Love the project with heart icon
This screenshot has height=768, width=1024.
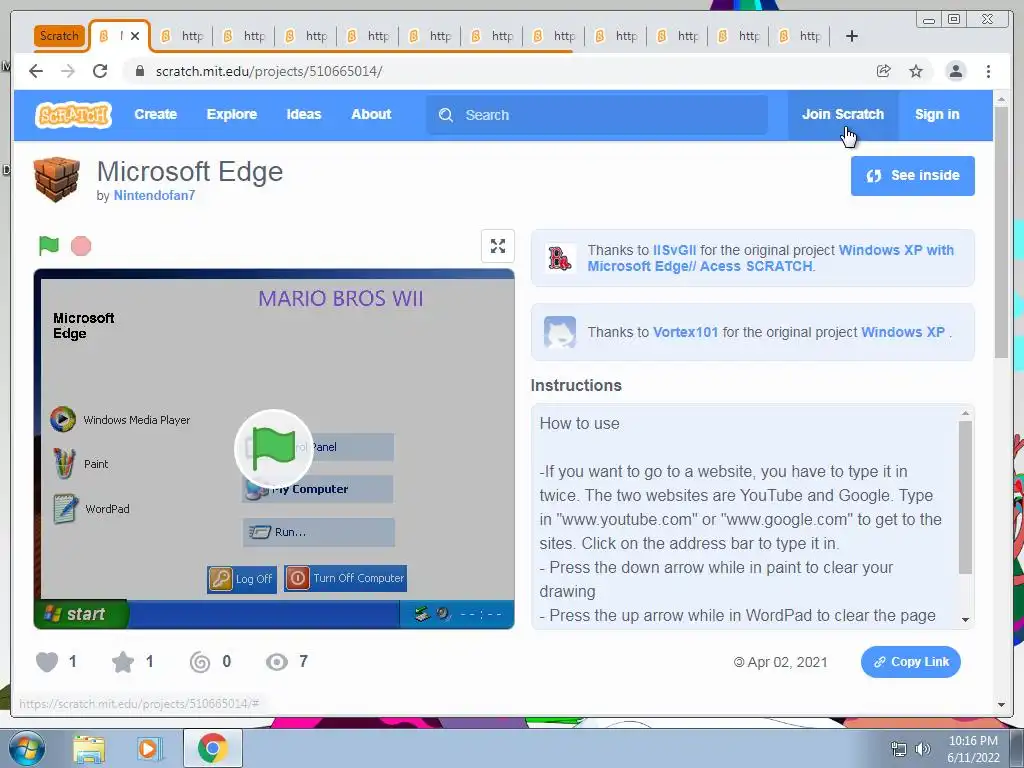click(x=47, y=662)
